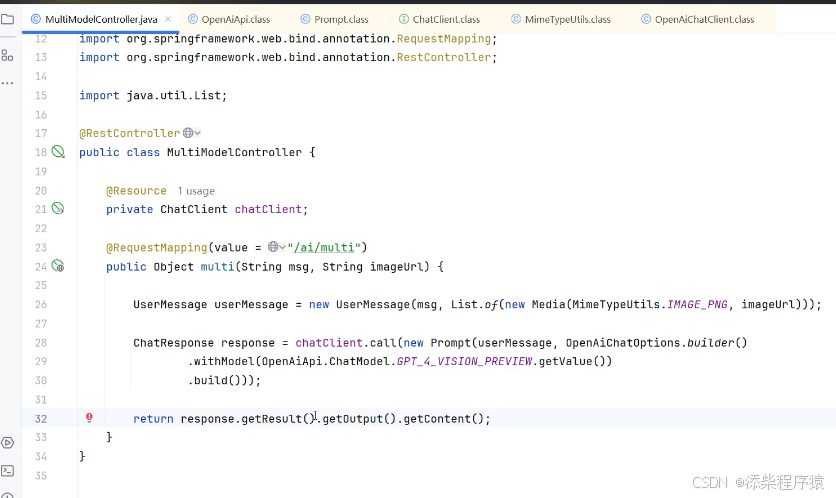Click the RequestMapping import class name
This screenshot has height=498, width=836.
(x=444, y=39)
